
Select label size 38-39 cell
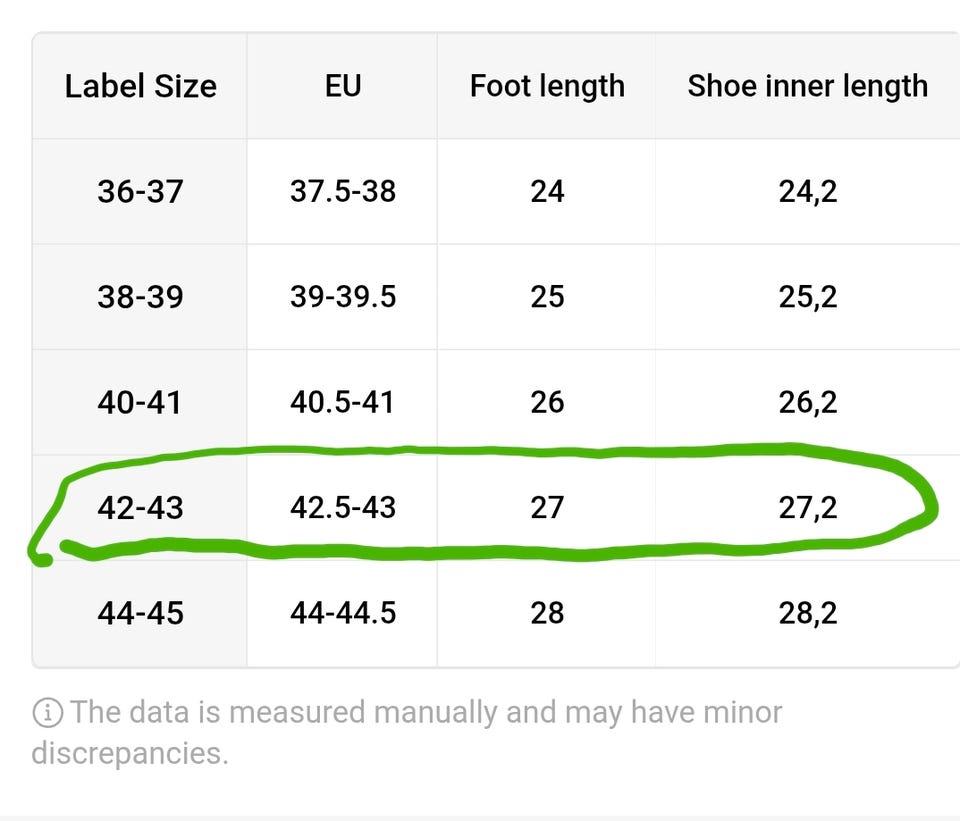140,297
